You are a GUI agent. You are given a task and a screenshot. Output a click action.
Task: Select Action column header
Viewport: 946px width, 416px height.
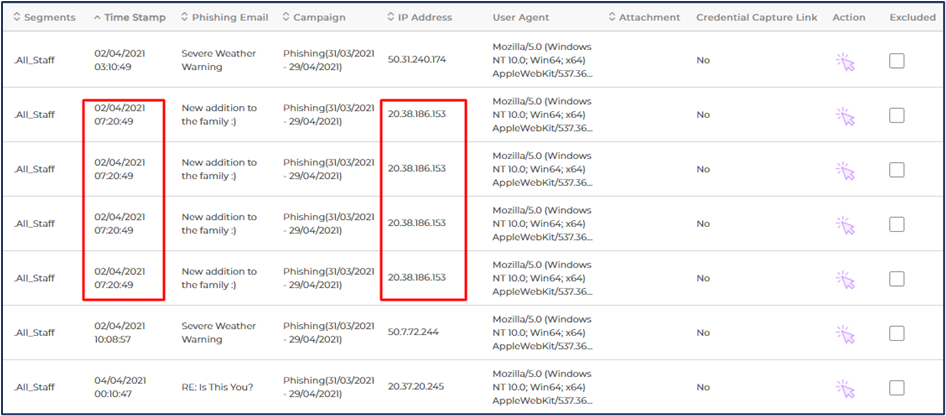pos(849,17)
